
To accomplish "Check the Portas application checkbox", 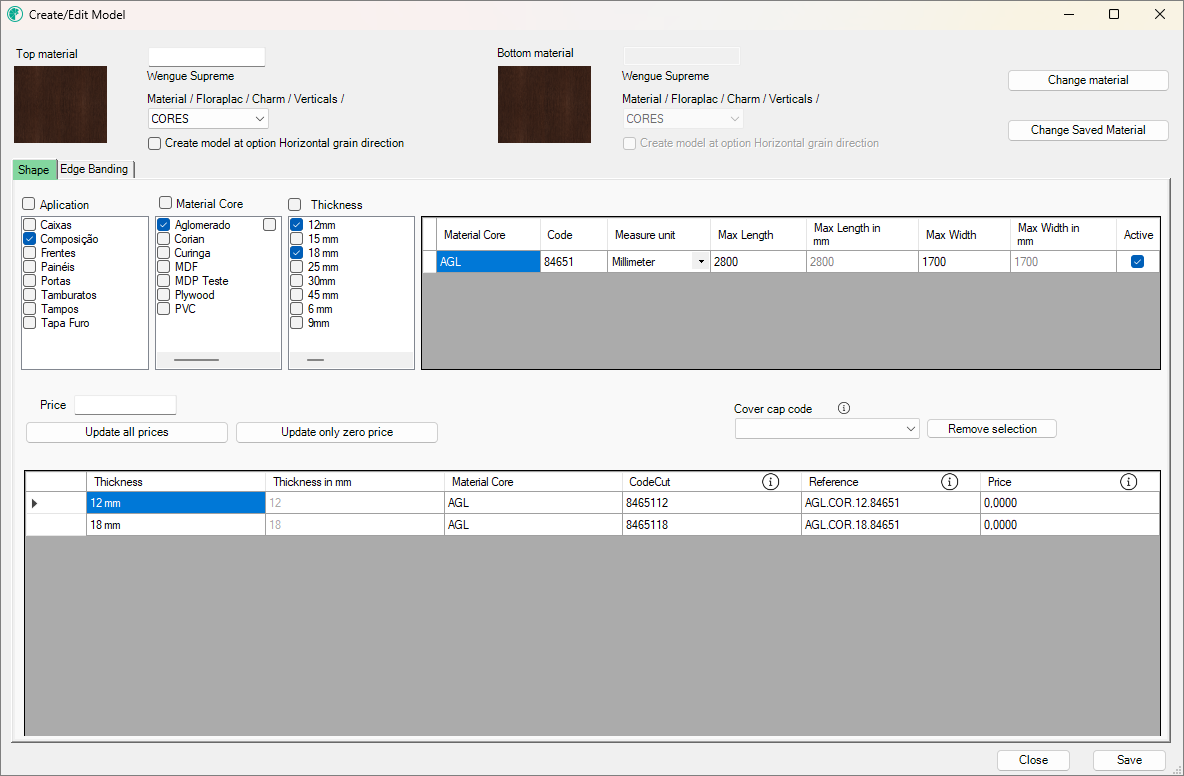I will [30, 281].
